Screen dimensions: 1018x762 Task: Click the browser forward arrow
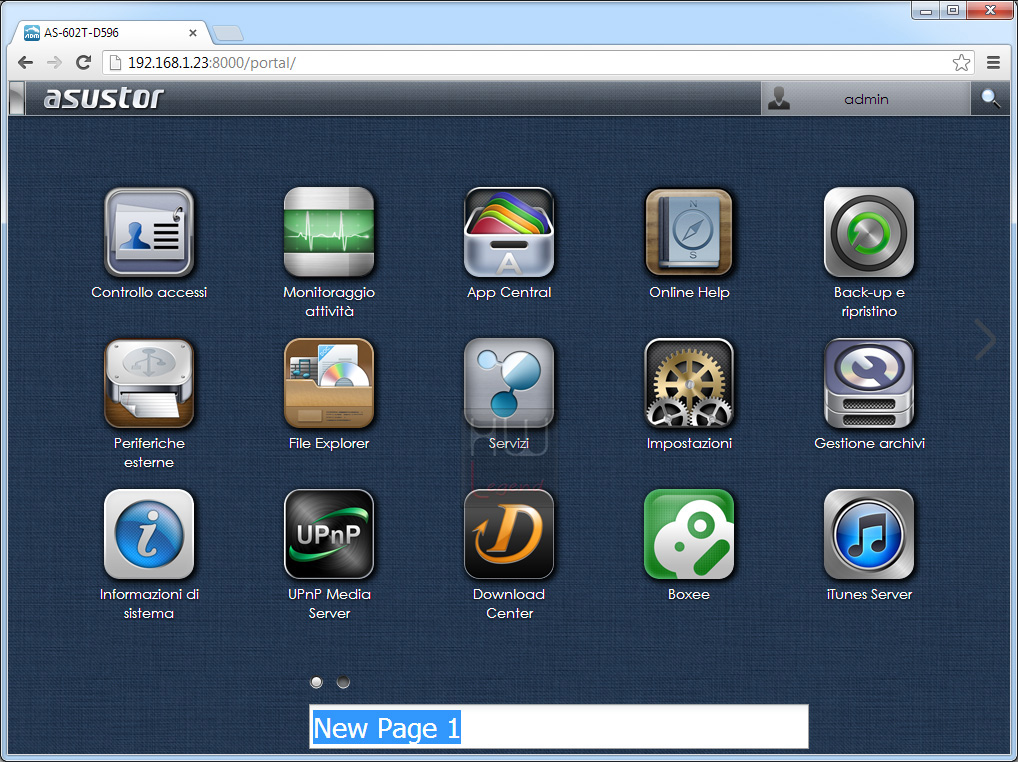pos(55,62)
